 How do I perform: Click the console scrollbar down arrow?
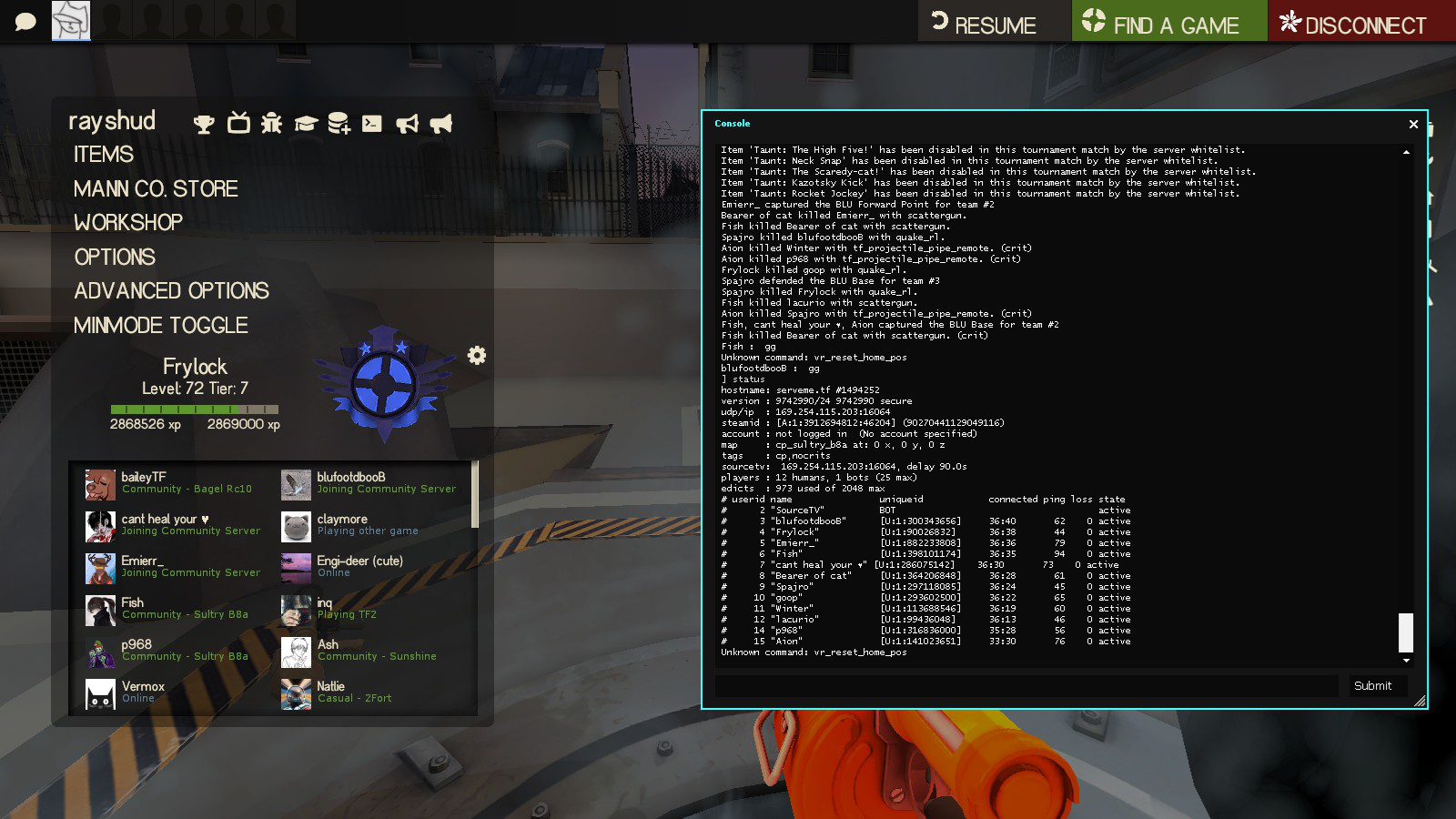click(1406, 661)
